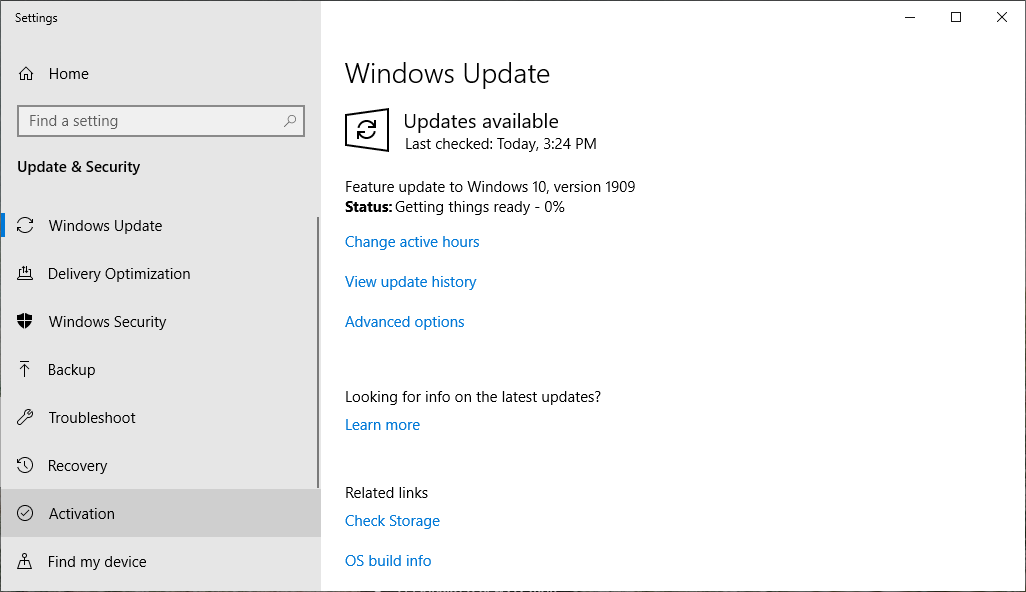Select Find my device
The image size is (1026, 592).
(160, 561)
